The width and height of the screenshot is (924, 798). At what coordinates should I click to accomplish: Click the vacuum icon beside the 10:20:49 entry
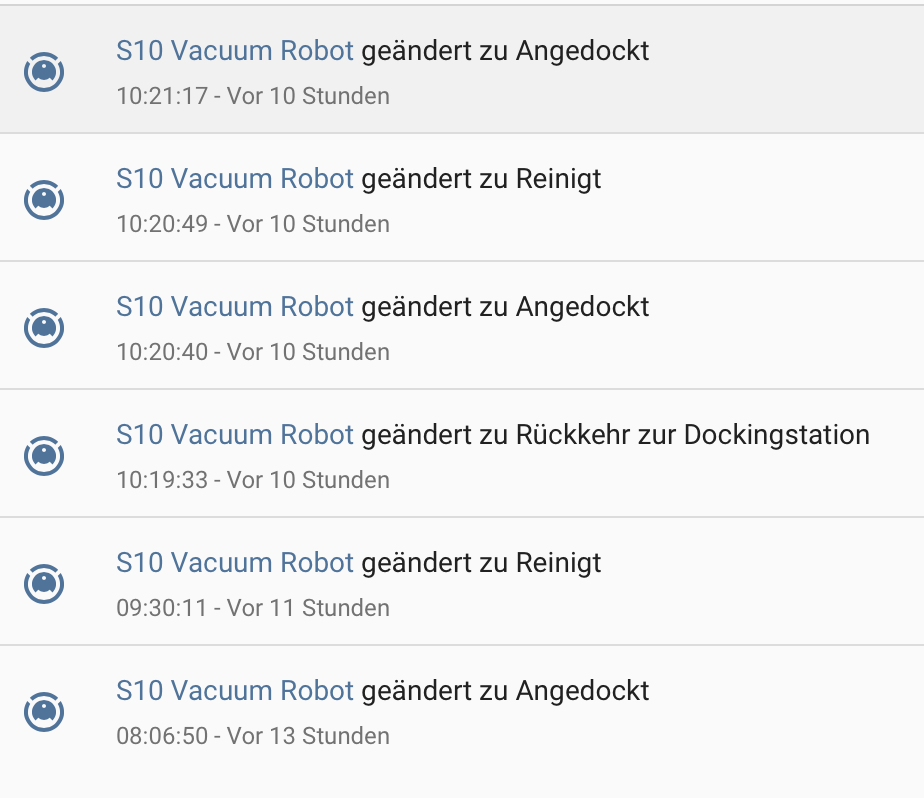tap(43, 199)
